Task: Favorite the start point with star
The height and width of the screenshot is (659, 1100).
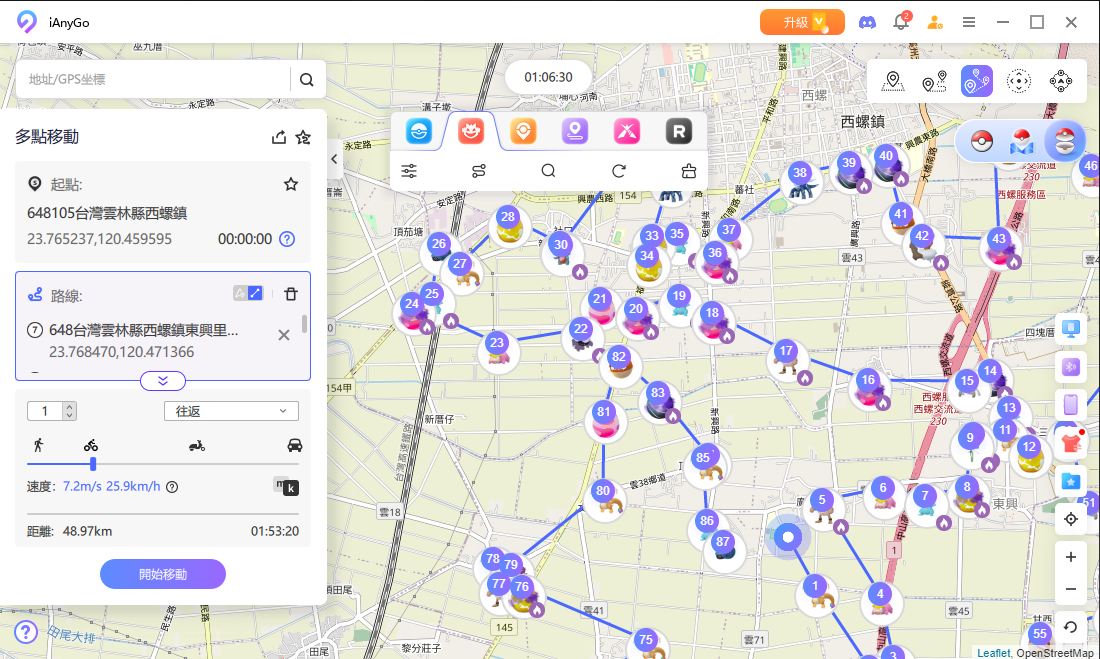Action: point(290,184)
